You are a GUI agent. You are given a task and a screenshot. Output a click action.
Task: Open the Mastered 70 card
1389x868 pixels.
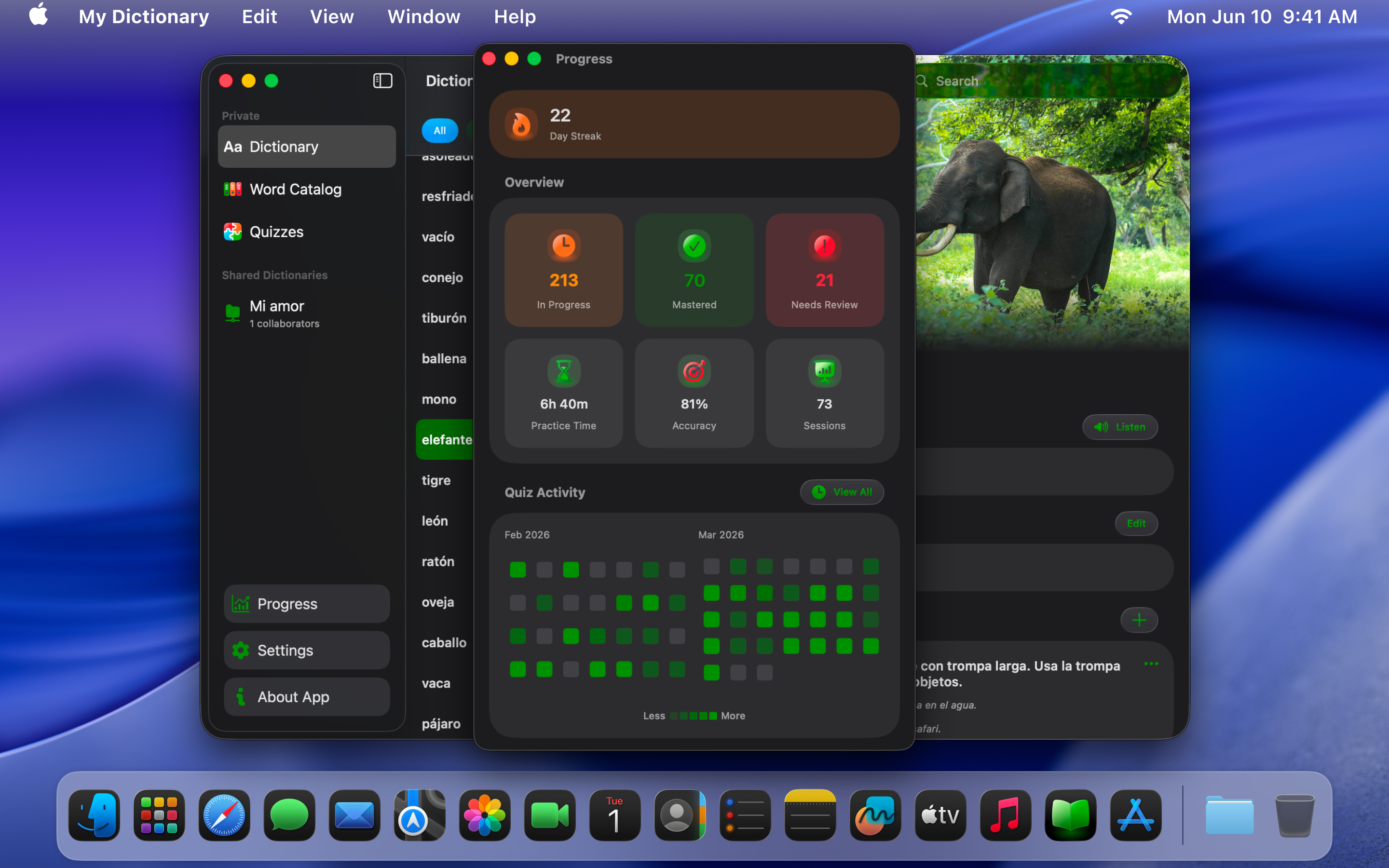pos(694,270)
